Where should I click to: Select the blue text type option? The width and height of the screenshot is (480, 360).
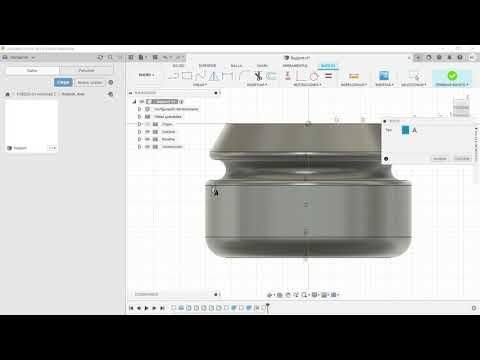click(405, 130)
